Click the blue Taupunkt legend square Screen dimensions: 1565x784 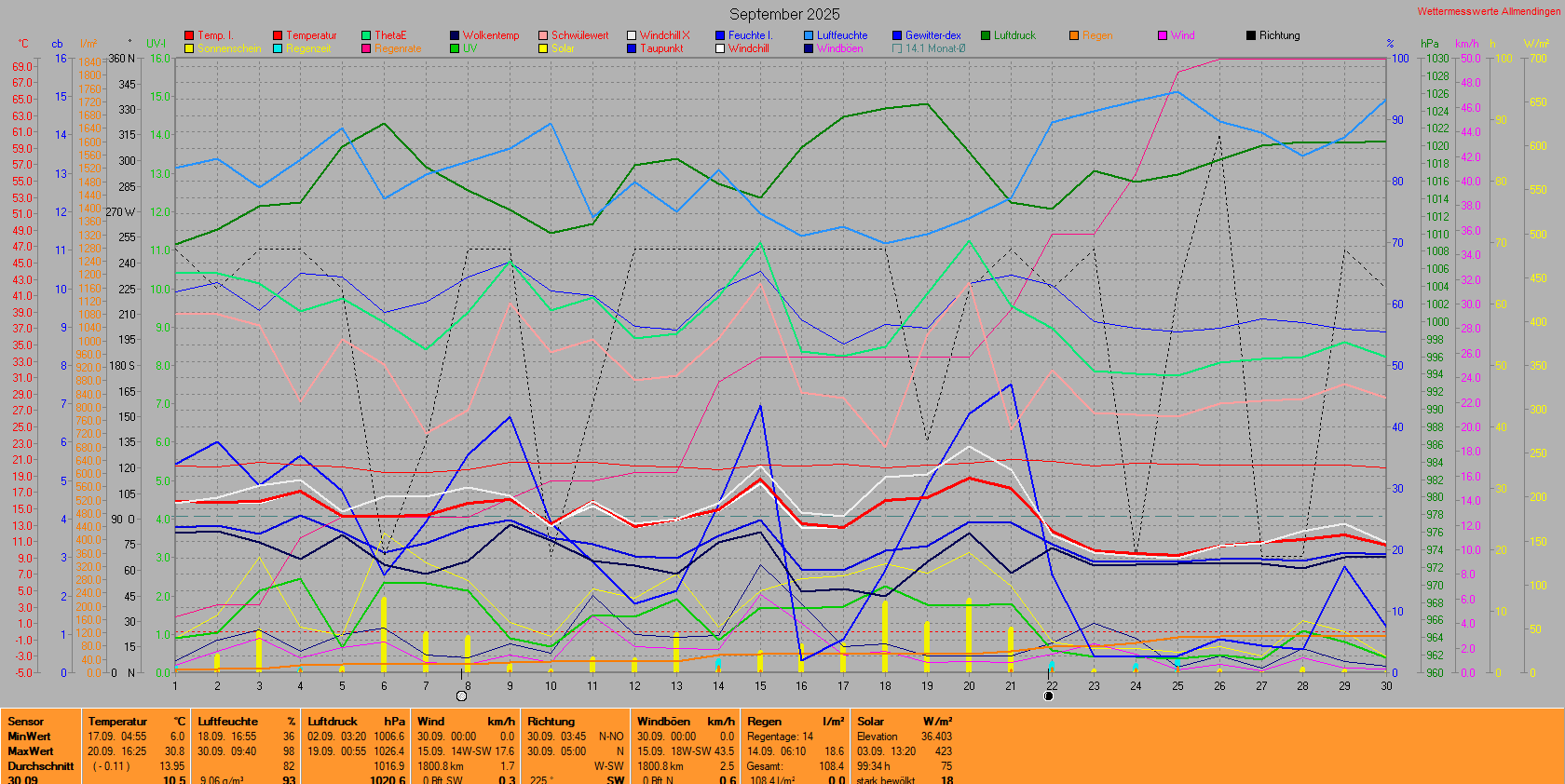(x=632, y=48)
